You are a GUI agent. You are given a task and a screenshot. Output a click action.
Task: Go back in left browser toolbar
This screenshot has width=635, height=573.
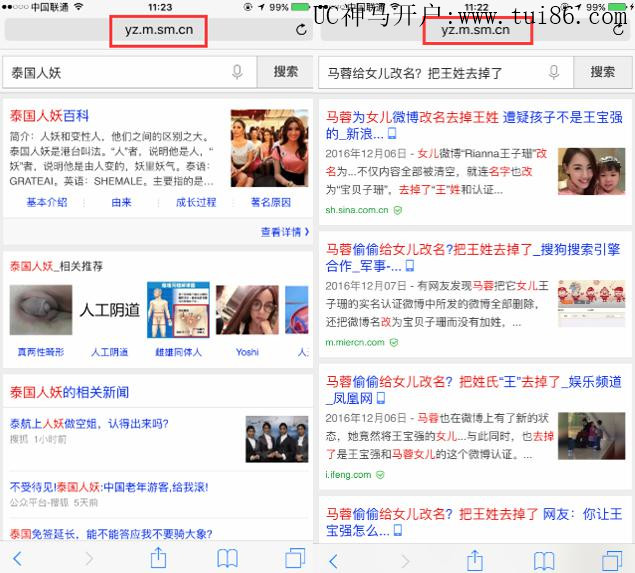pos(17,559)
